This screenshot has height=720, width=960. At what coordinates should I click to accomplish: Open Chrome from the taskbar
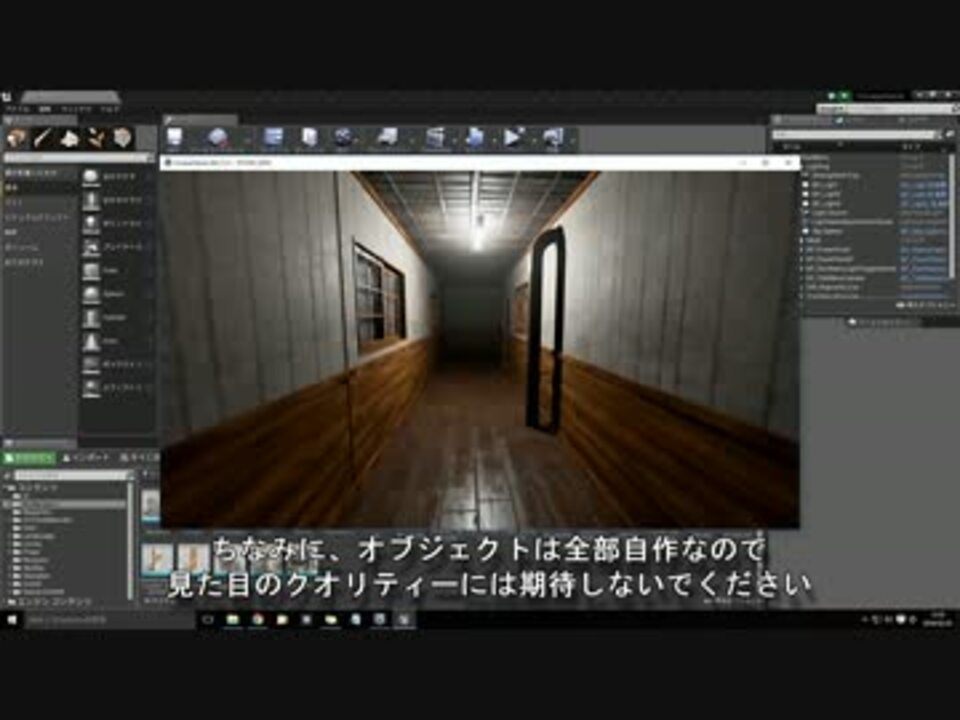coord(258,620)
